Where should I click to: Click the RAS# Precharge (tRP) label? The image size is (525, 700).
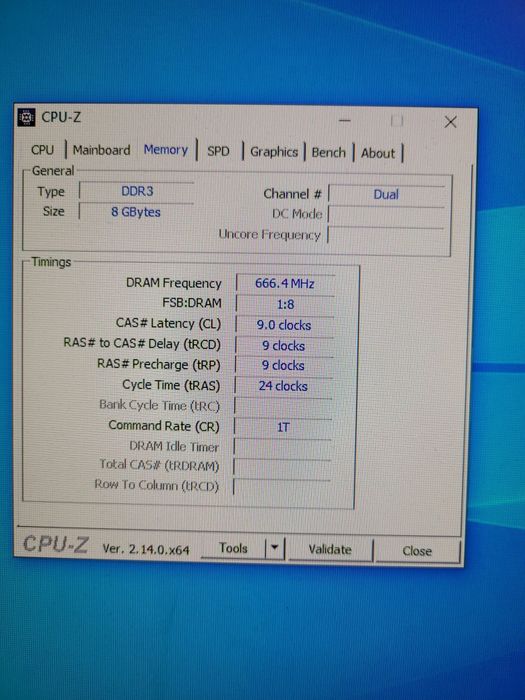[159, 364]
